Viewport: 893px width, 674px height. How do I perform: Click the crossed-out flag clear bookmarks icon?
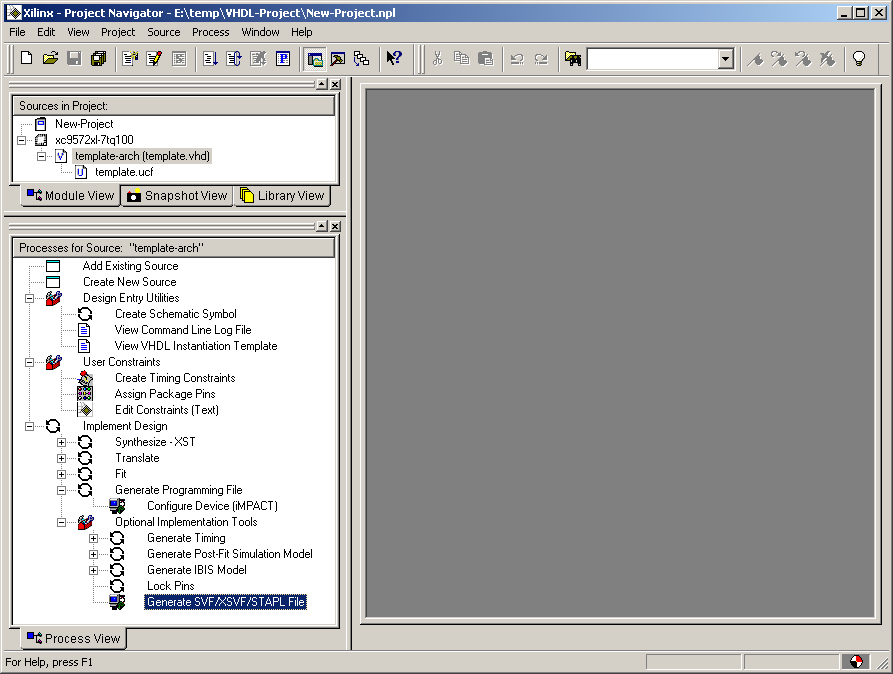pos(827,58)
